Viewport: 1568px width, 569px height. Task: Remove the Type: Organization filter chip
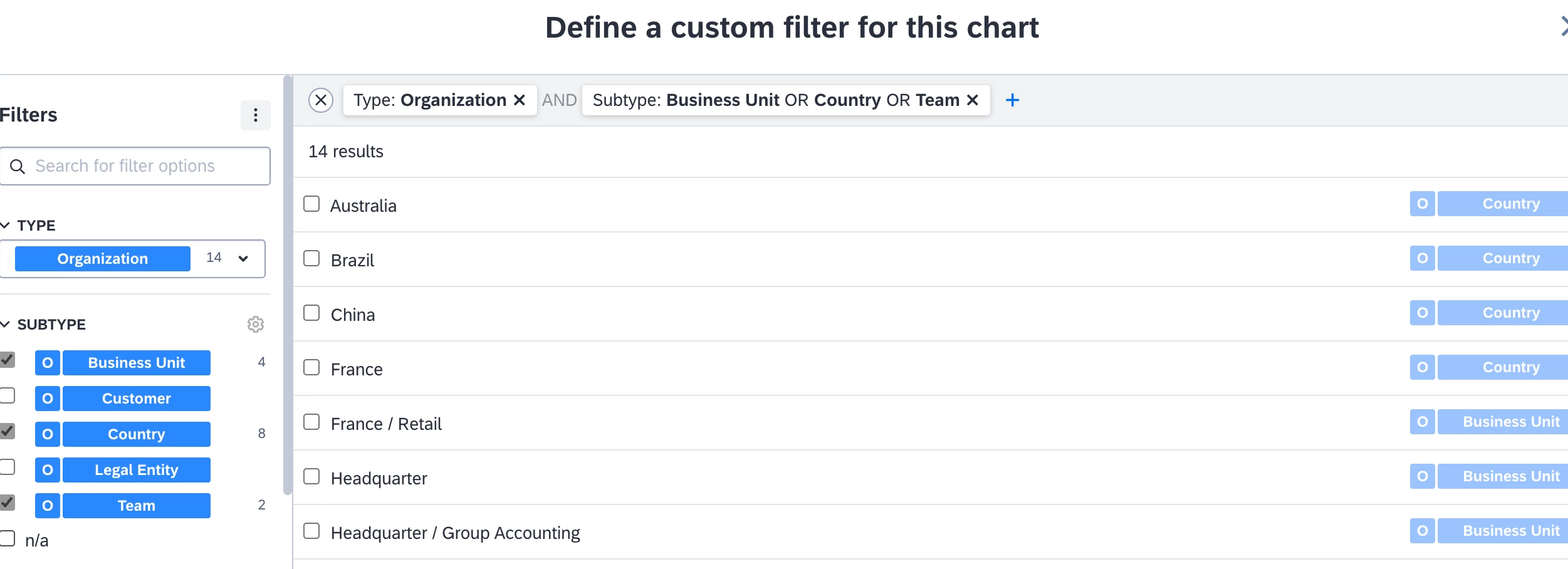pyautogui.click(x=520, y=100)
